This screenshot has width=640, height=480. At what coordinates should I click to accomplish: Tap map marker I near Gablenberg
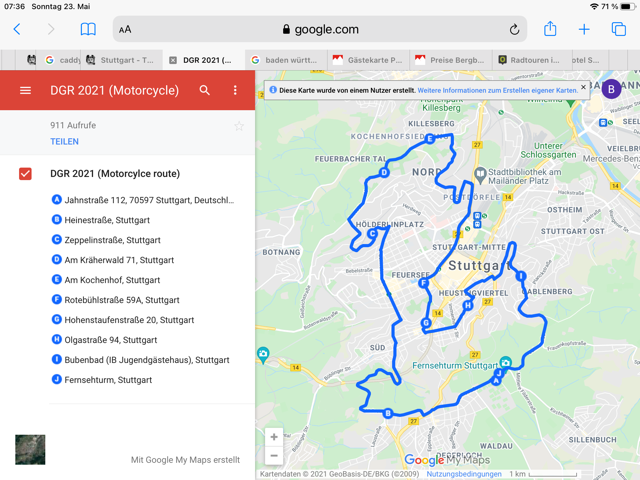(520, 276)
